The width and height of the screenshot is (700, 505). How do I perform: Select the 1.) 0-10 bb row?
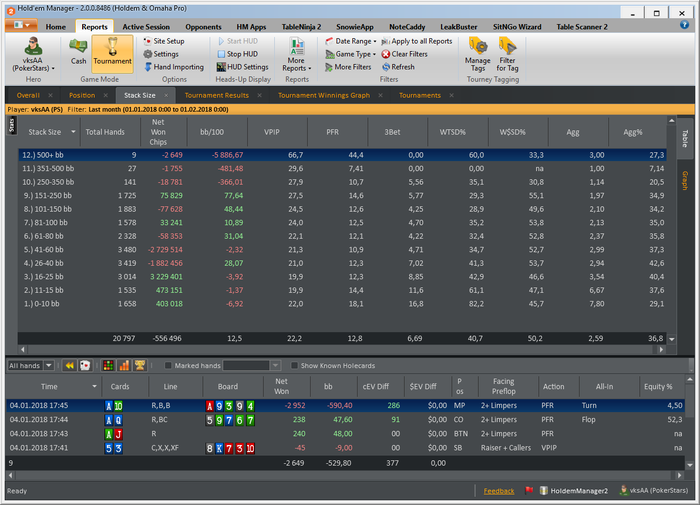[x=342, y=304]
